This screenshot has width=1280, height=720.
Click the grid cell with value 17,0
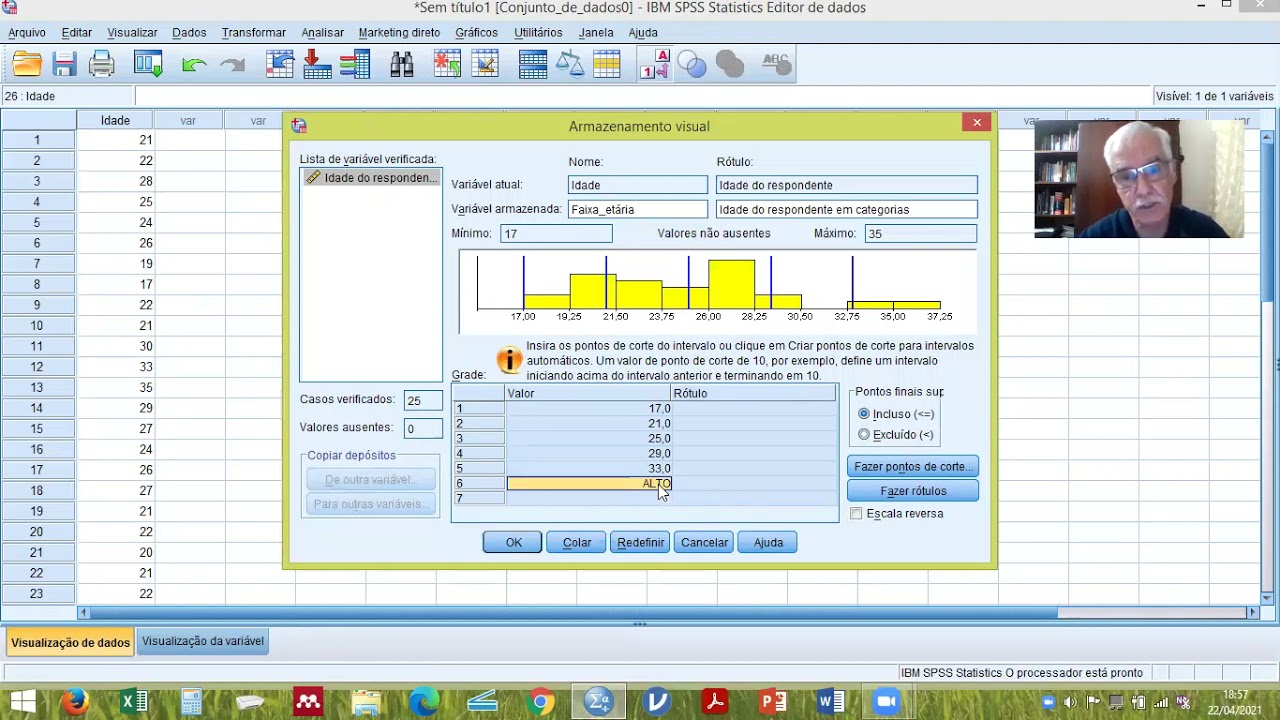click(588, 408)
